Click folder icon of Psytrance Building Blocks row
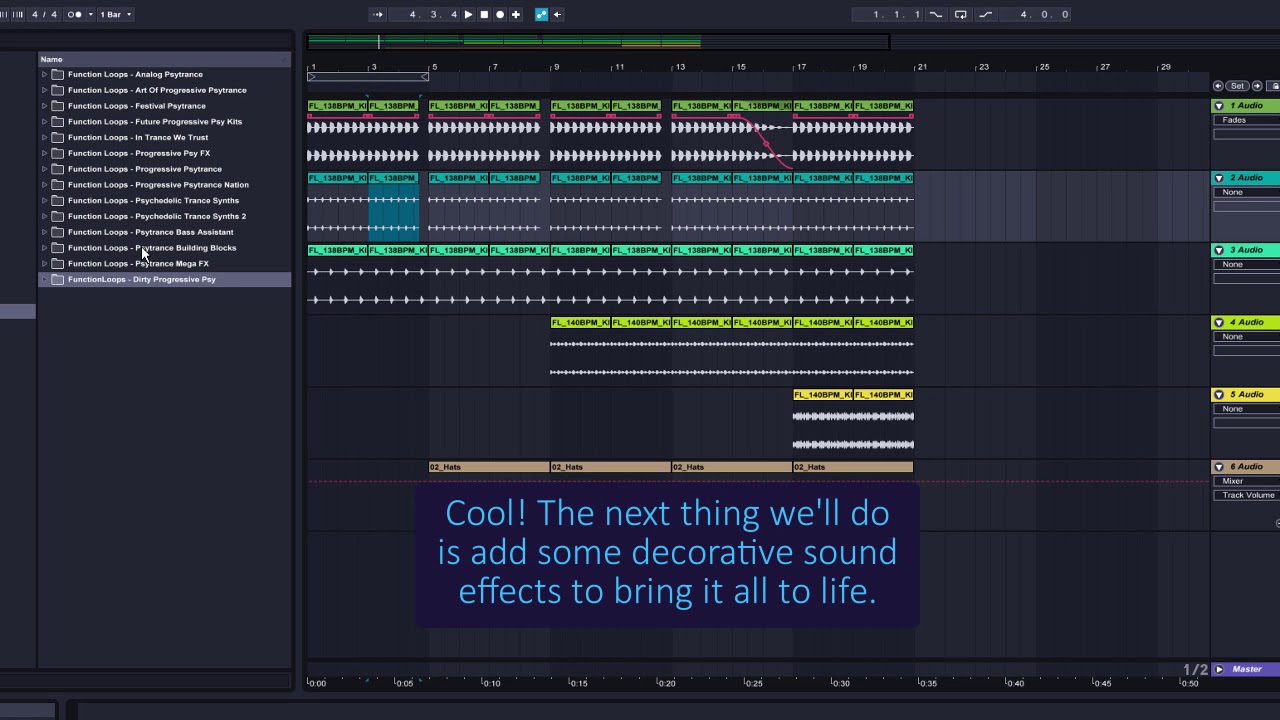This screenshot has height=720, width=1280. pos(58,248)
